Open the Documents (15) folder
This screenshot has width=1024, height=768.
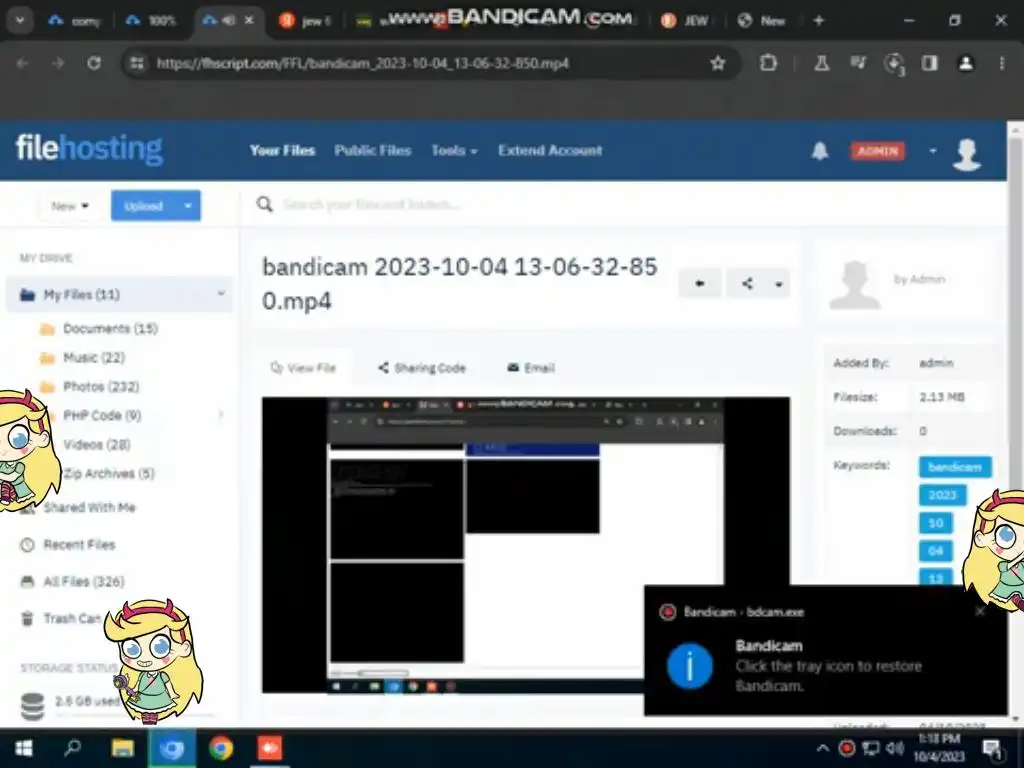pos(110,328)
